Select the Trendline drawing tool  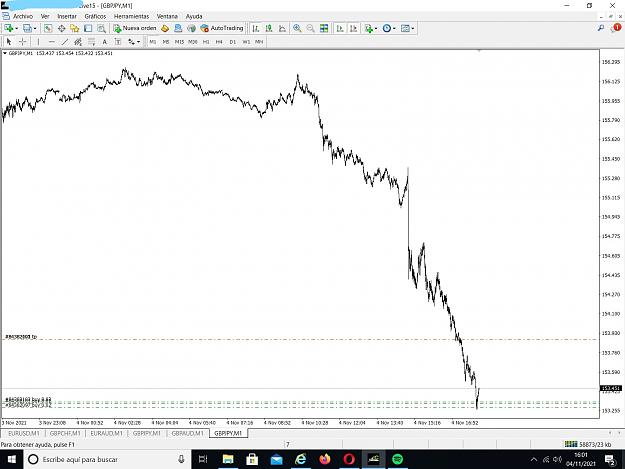(x=65, y=41)
